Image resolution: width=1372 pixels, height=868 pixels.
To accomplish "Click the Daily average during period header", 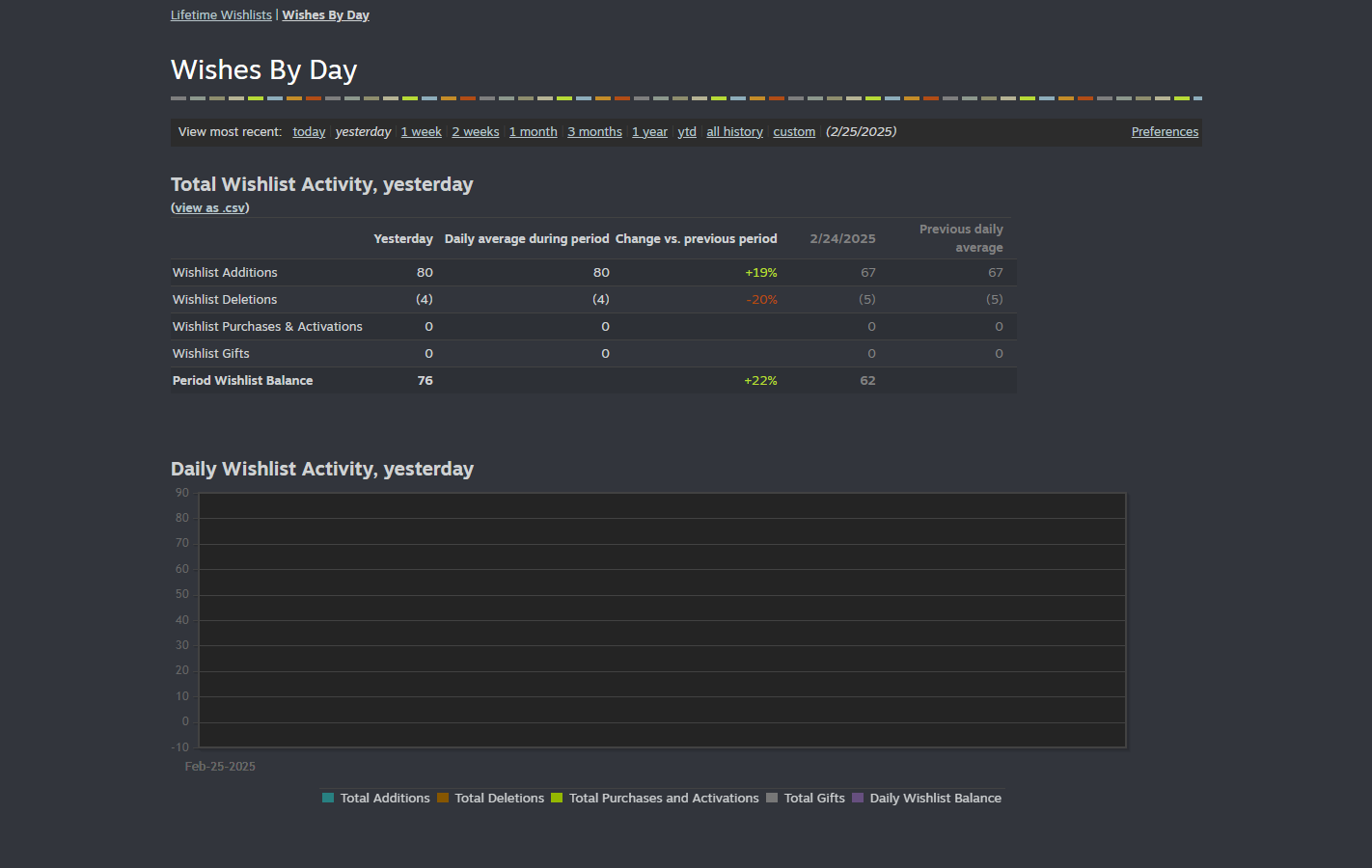I will click(527, 239).
